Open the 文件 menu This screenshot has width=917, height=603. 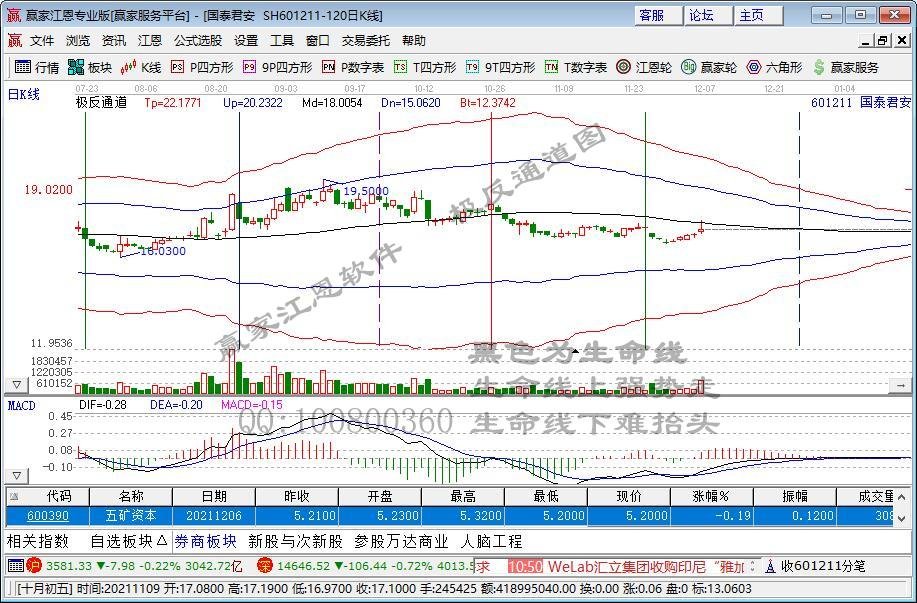click(x=42, y=40)
